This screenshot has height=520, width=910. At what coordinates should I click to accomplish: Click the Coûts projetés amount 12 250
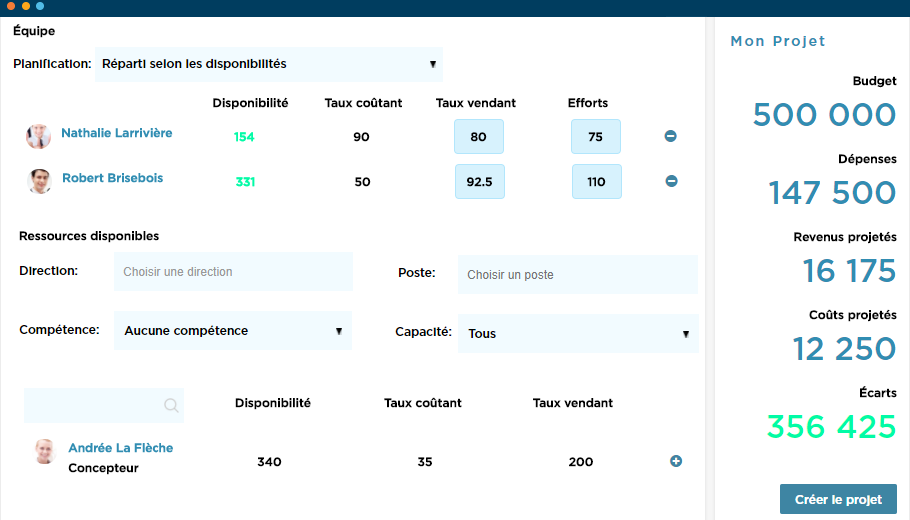tap(844, 349)
